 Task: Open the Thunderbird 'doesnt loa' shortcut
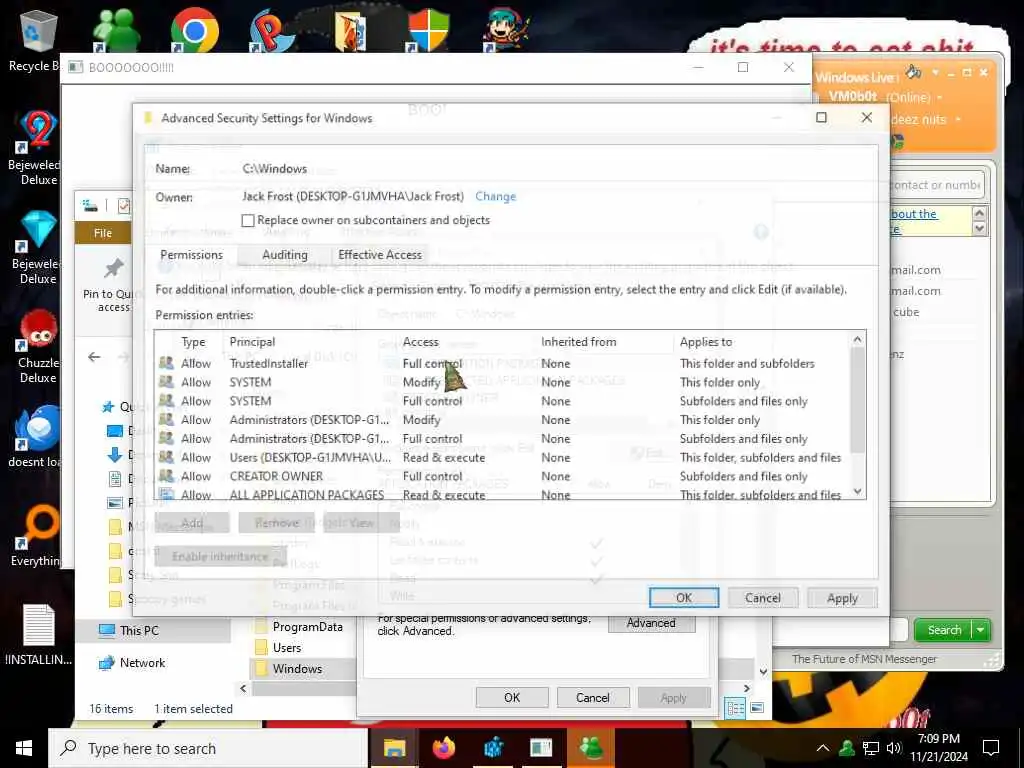[36, 436]
